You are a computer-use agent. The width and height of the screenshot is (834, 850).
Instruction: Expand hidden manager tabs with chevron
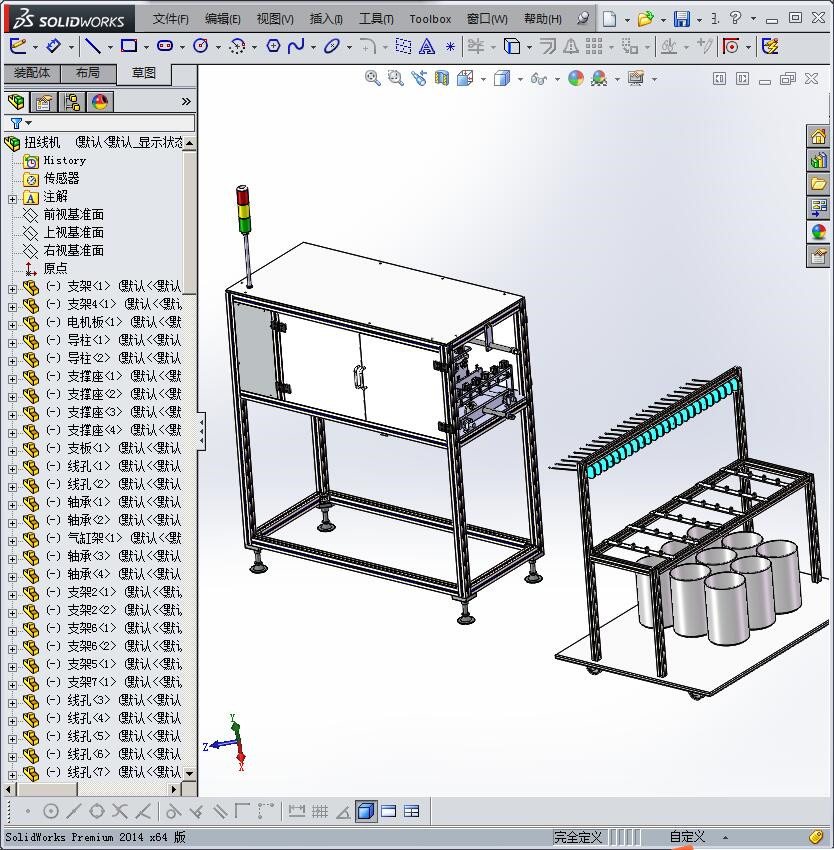(x=186, y=101)
